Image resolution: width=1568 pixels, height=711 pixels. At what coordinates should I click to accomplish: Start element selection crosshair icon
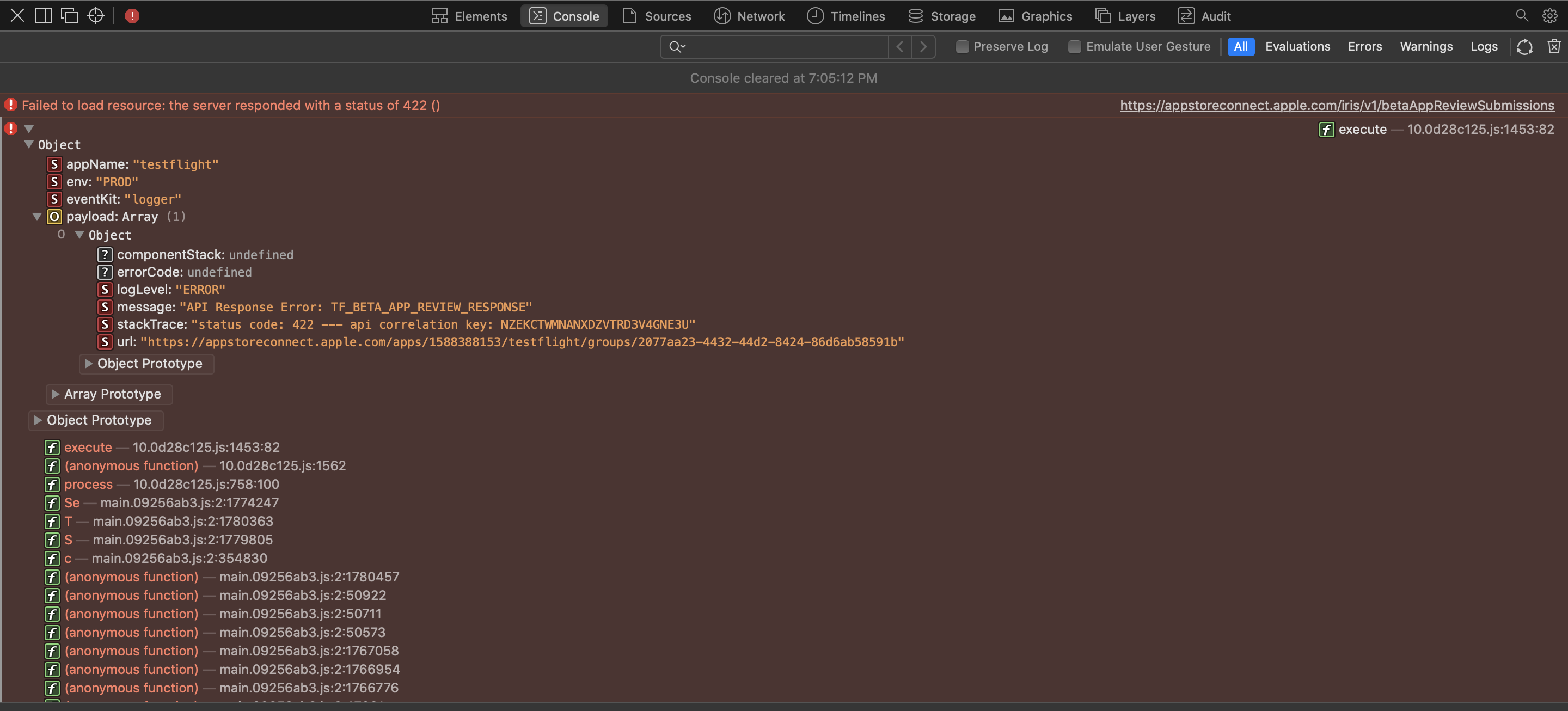click(x=96, y=16)
